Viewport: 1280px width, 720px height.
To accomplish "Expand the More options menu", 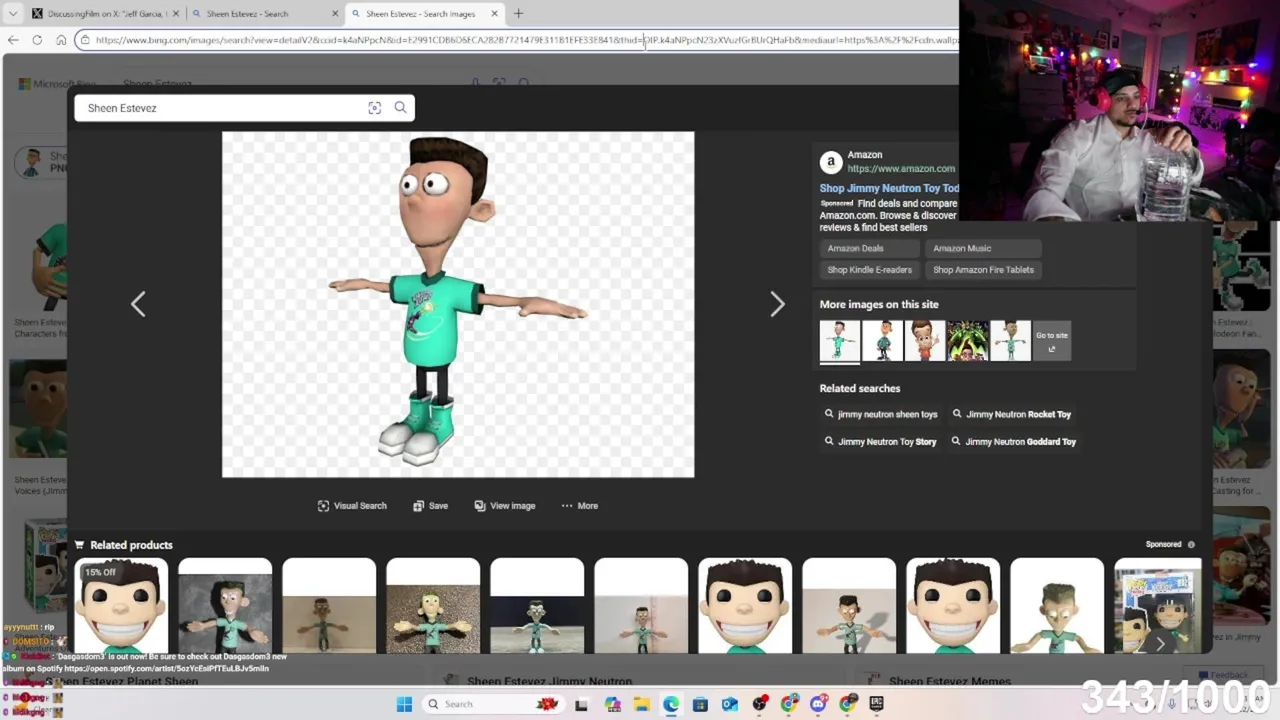I will [579, 506].
